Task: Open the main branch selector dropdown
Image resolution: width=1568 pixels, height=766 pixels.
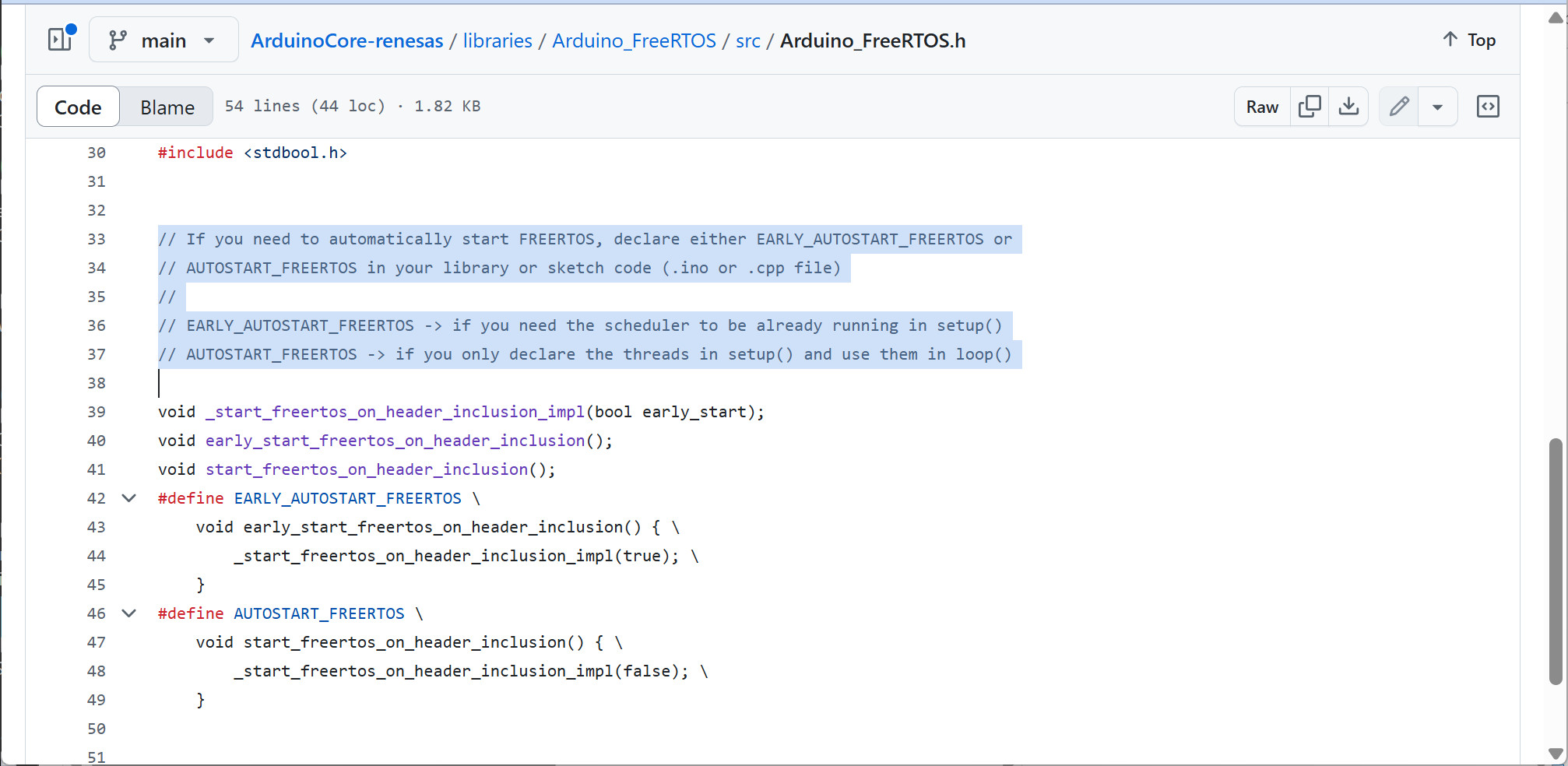Action: [163, 40]
